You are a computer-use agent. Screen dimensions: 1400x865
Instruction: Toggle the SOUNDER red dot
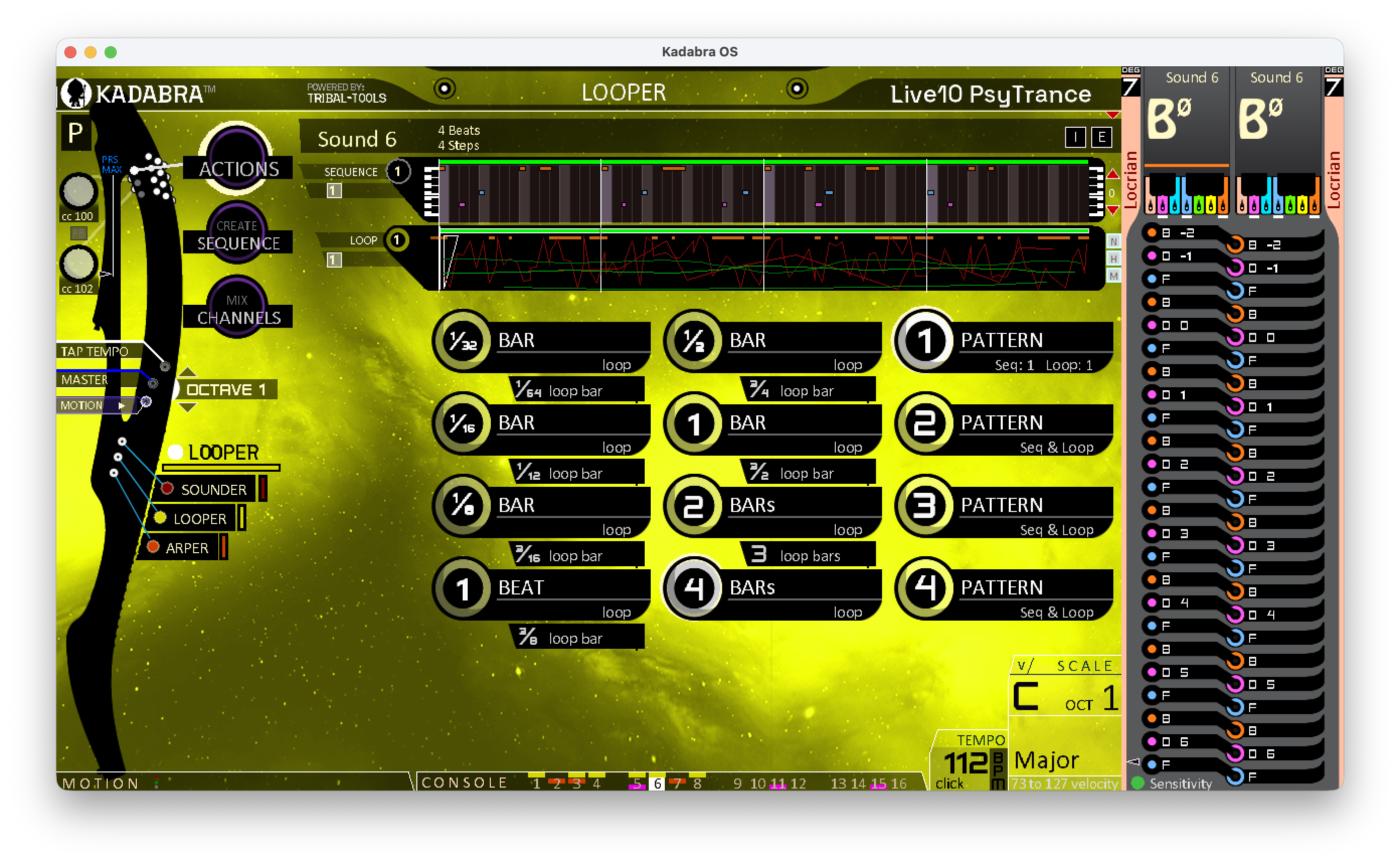[x=167, y=488]
